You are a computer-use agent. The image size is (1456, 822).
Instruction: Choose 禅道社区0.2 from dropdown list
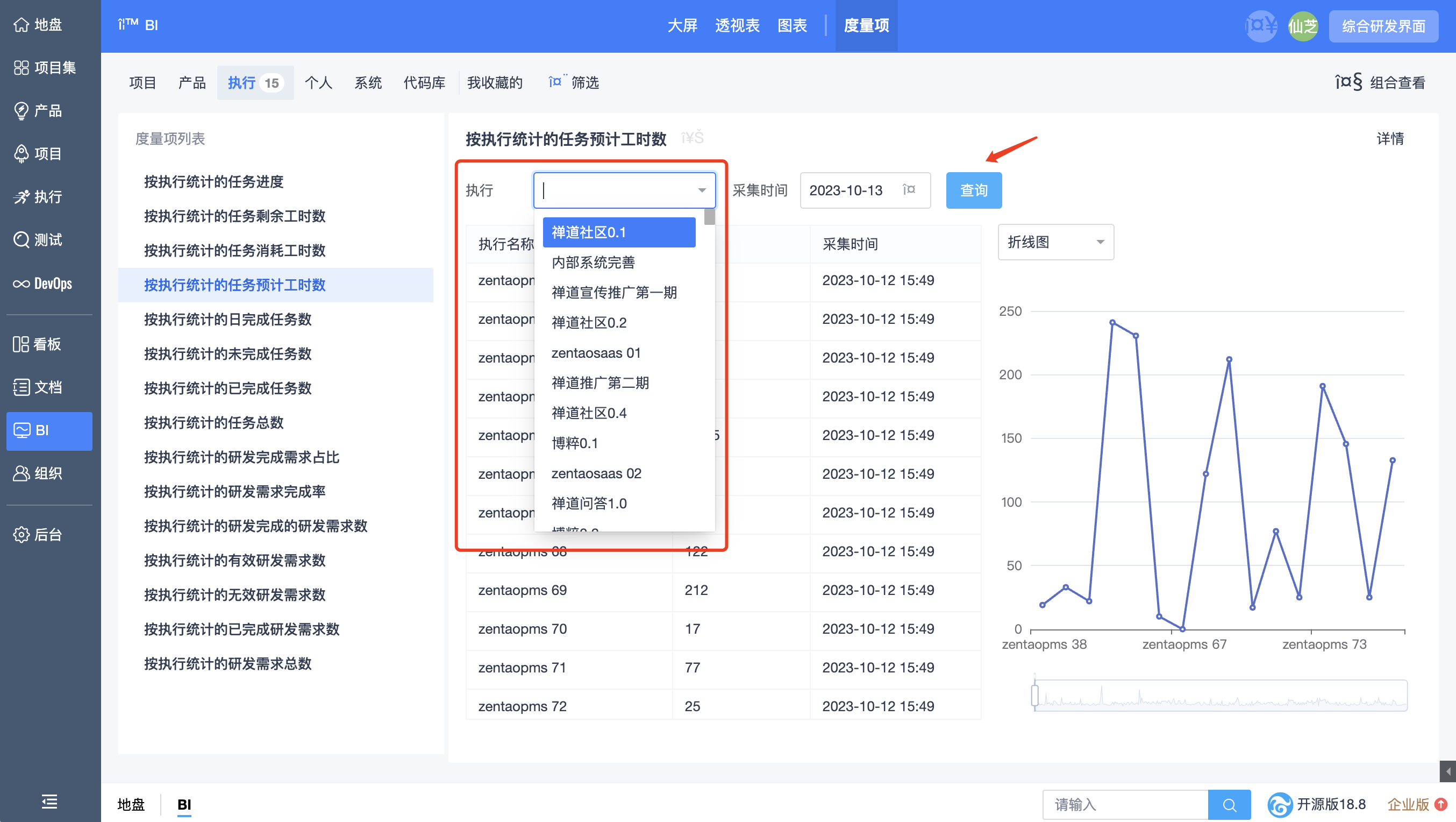point(619,323)
